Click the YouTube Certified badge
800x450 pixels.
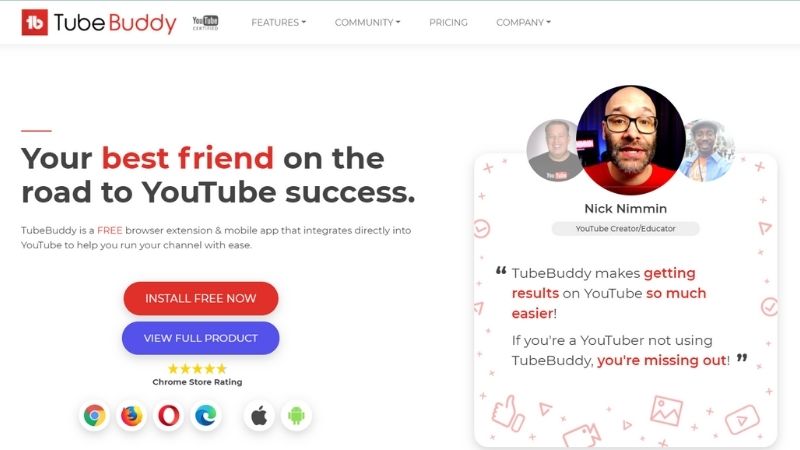(x=205, y=22)
